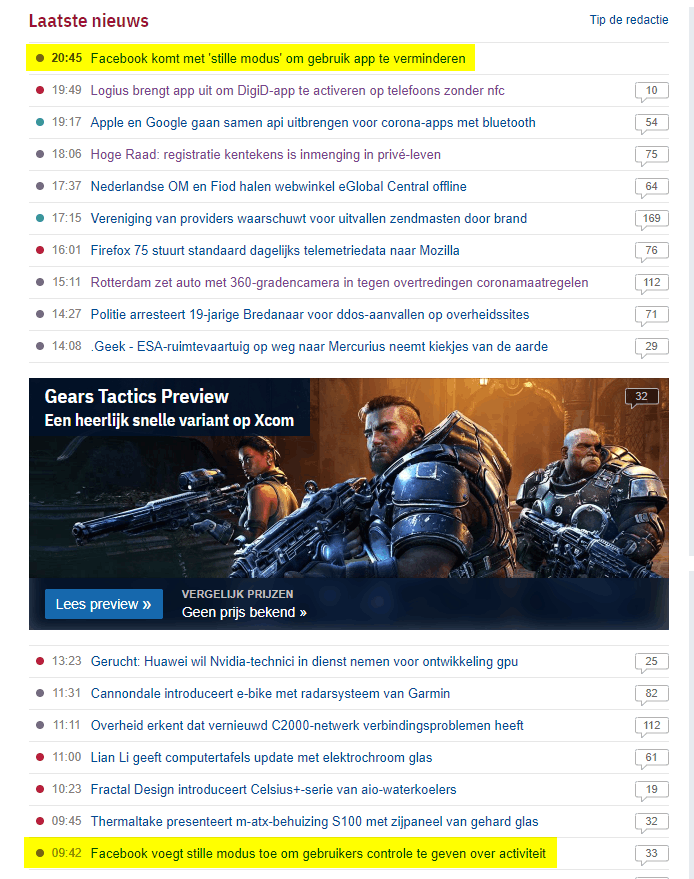Open Cannondale e-bike radarsysteem article
Viewport: 694px width, 879px height.
[271, 693]
